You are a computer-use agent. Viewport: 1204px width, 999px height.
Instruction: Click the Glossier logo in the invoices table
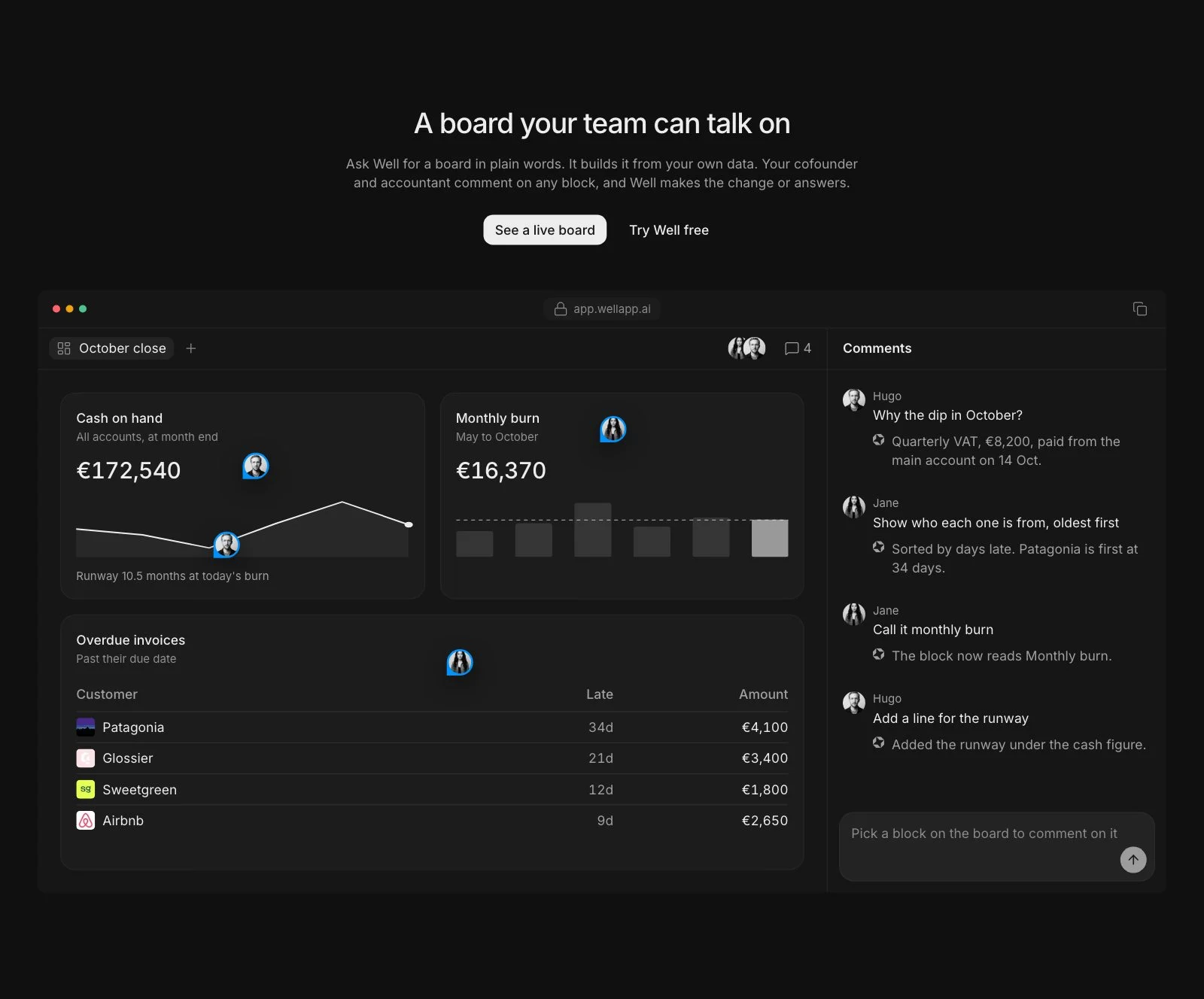pos(86,758)
